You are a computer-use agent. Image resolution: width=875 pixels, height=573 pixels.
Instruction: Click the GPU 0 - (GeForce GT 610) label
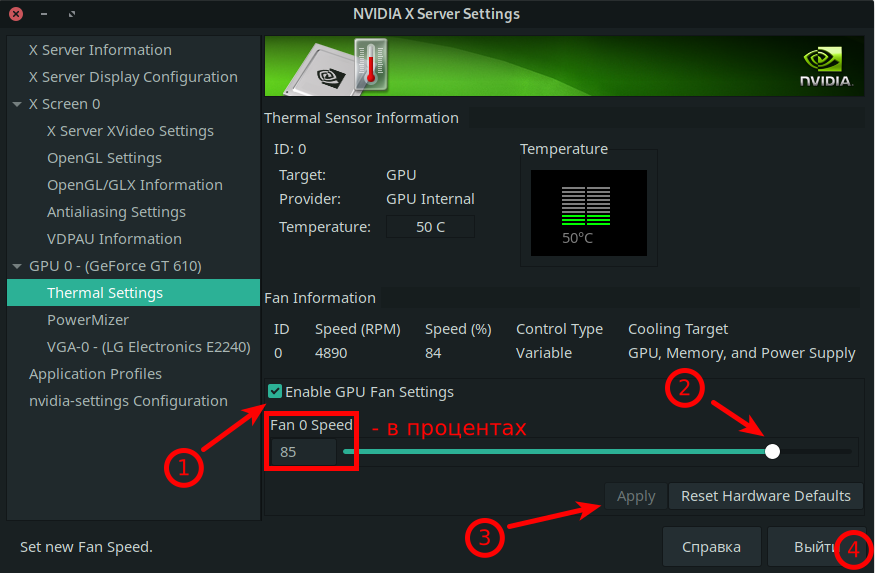click(116, 266)
